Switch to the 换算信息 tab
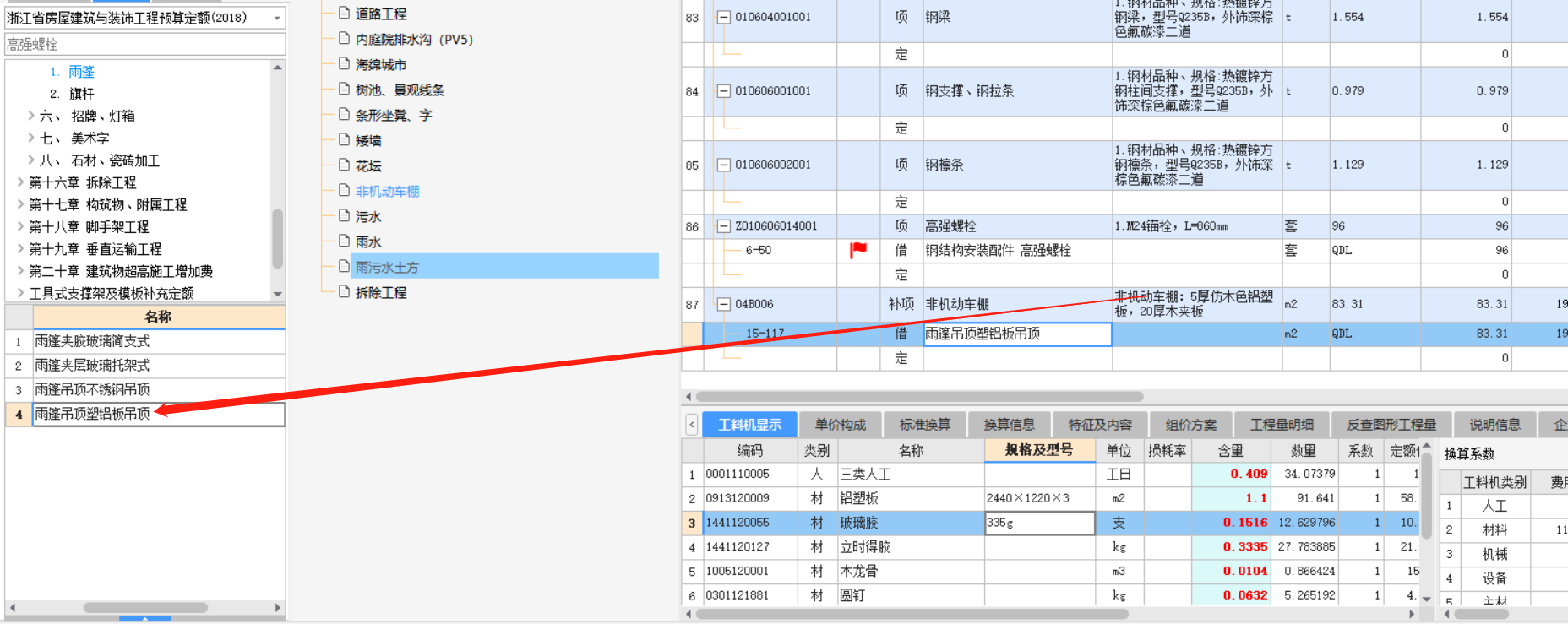Image resolution: width=1568 pixels, height=624 pixels. [x=1010, y=424]
